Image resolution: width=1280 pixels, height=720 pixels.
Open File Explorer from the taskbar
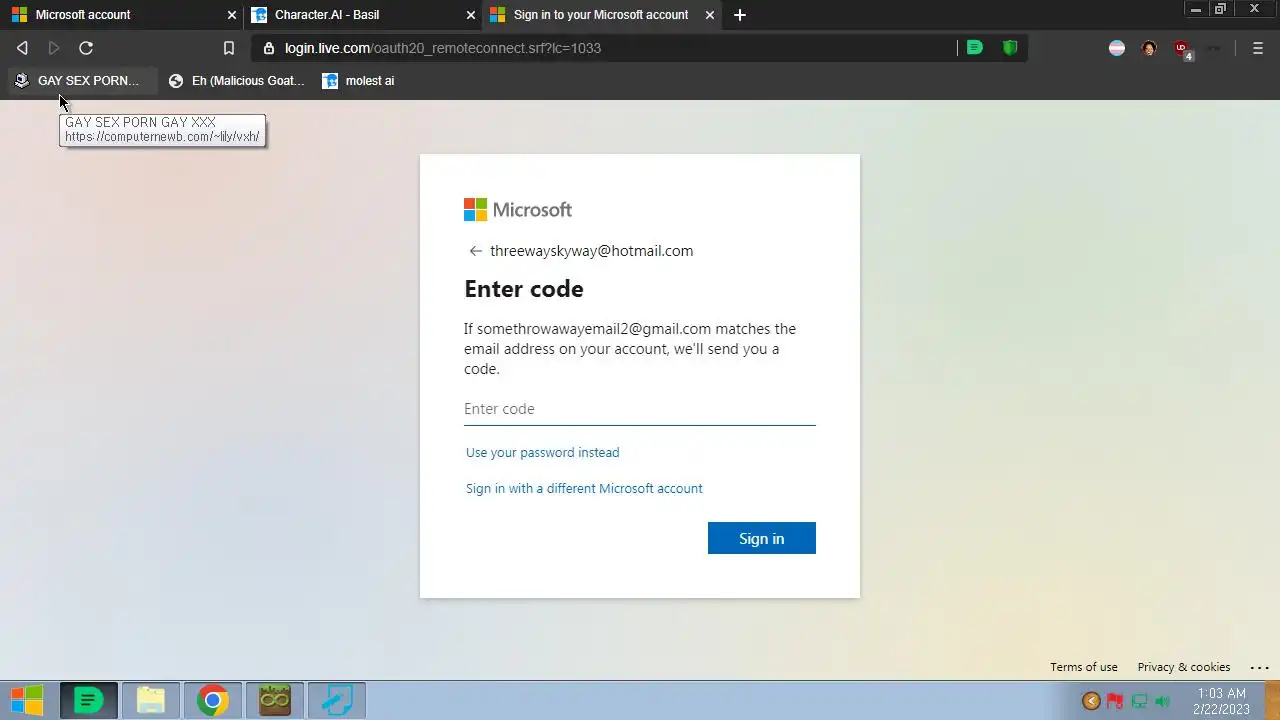click(151, 701)
